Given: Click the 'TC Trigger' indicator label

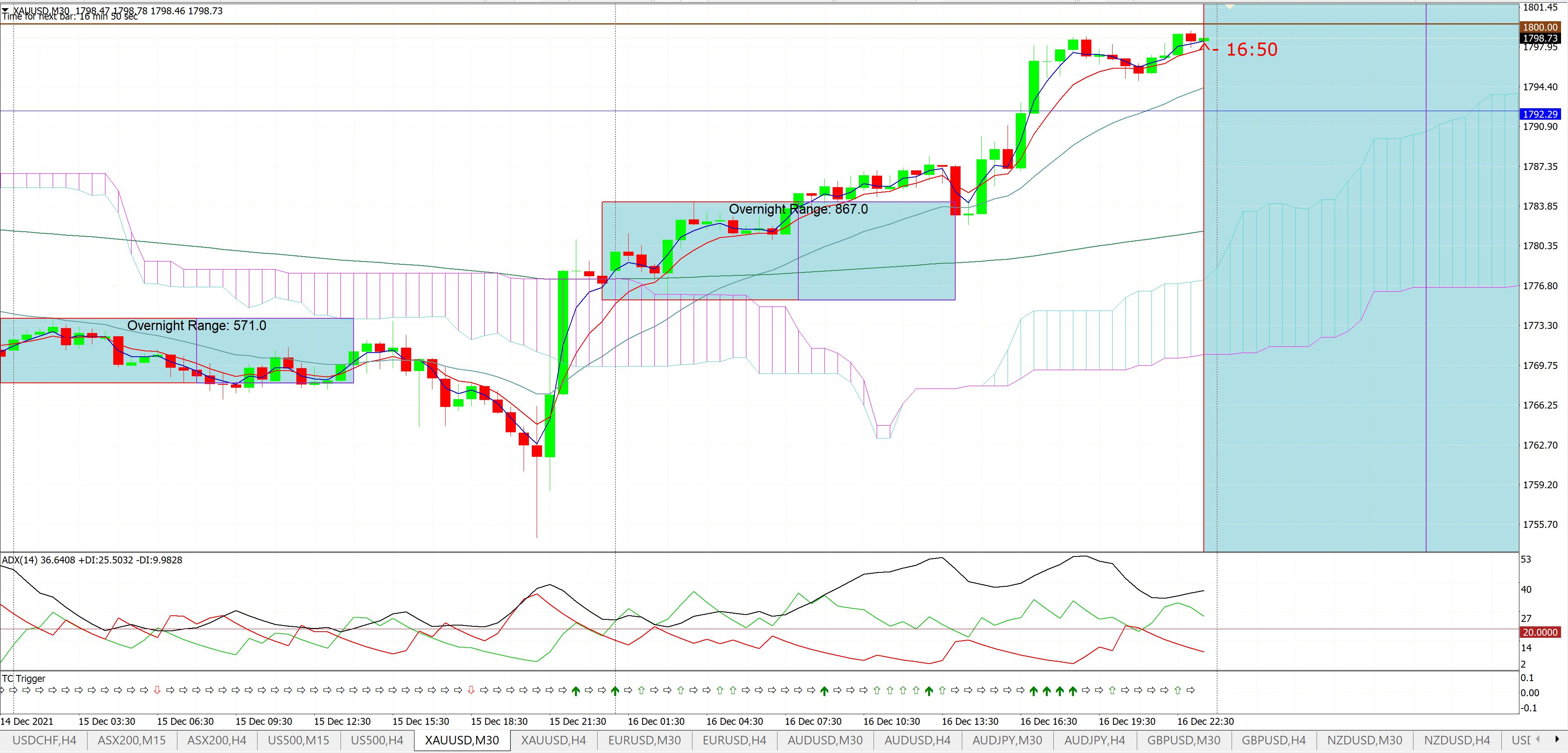Looking at the screenshot, I should [x=24, y=678].
